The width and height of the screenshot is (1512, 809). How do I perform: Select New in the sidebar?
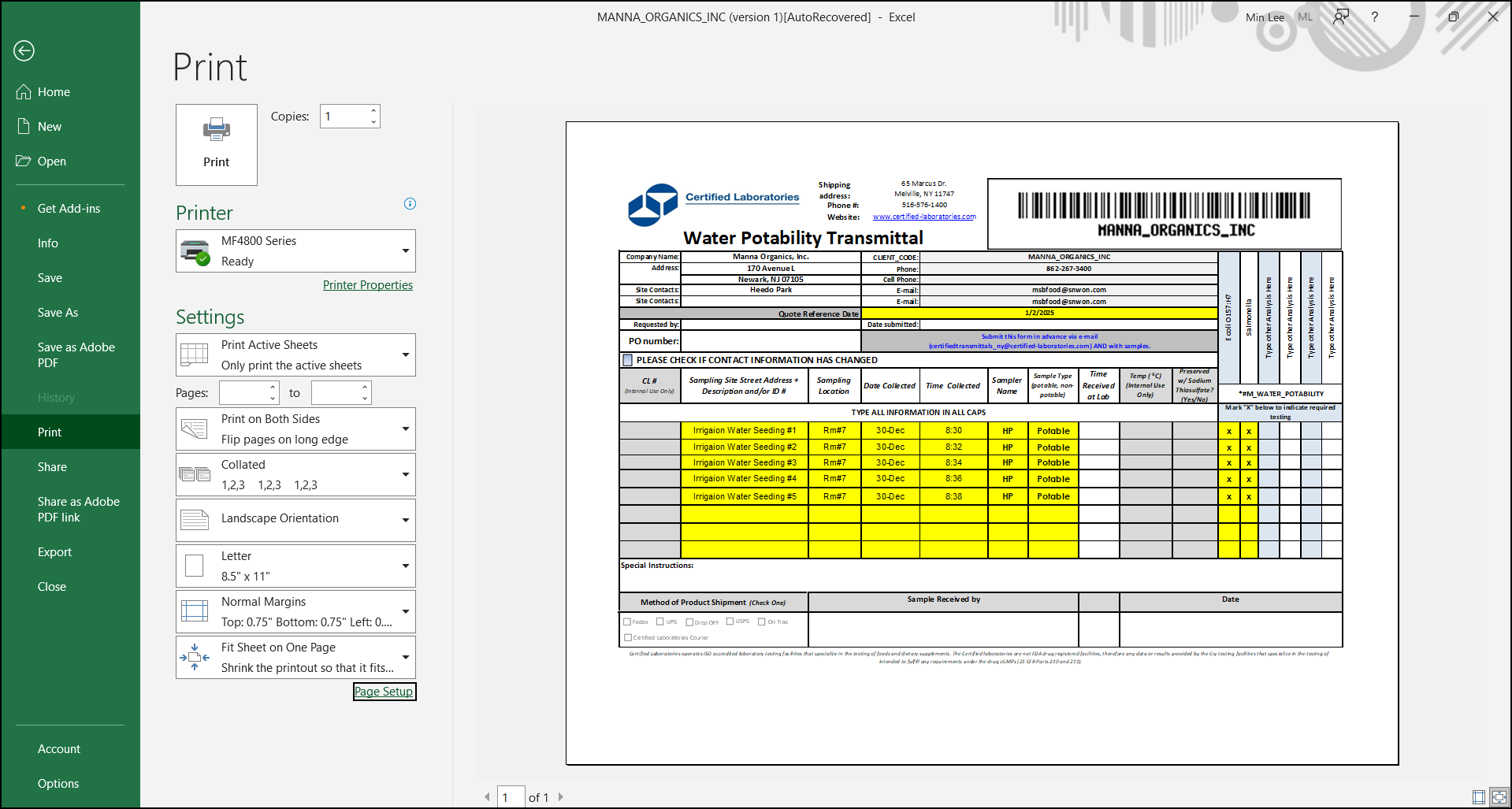70,127
